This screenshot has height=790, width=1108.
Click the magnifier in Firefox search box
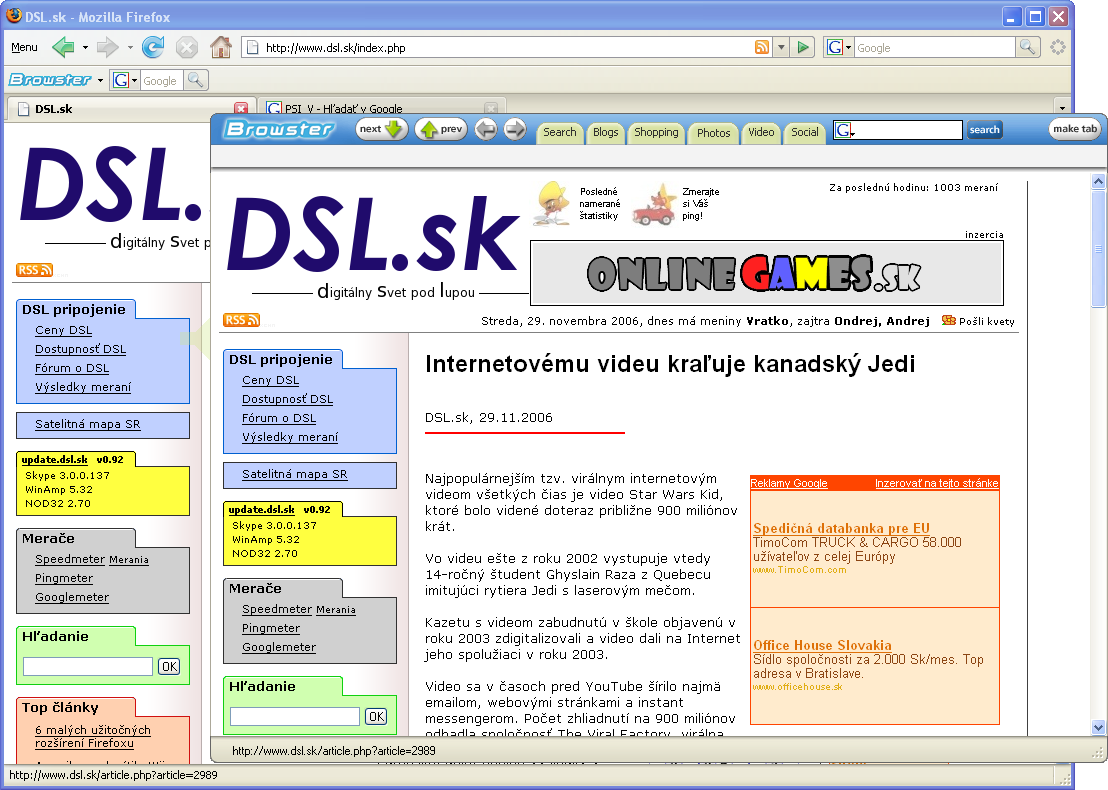coord(1027,47)
